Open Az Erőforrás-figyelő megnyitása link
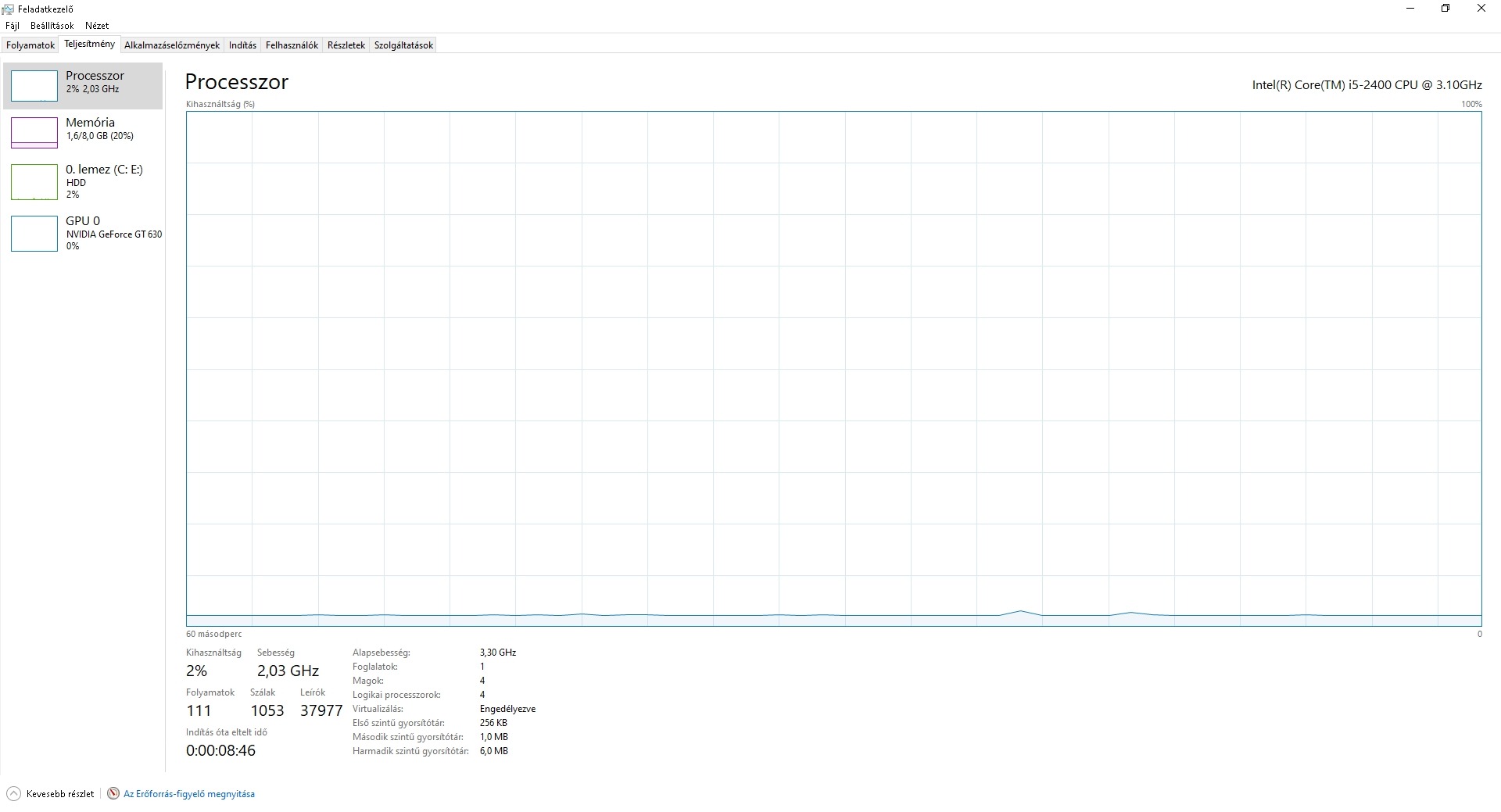This screenshot has width=1501, height=812. pos(189,794)
